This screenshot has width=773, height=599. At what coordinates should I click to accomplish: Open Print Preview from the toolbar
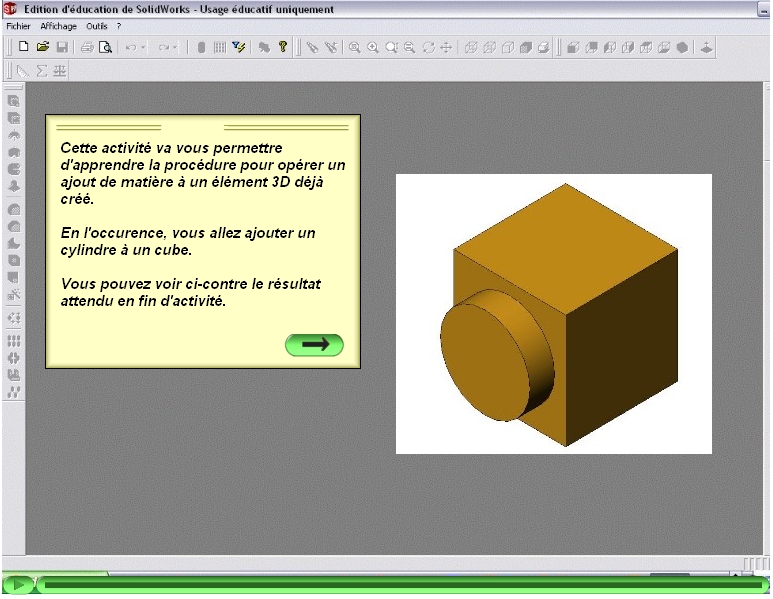[105, 47]
